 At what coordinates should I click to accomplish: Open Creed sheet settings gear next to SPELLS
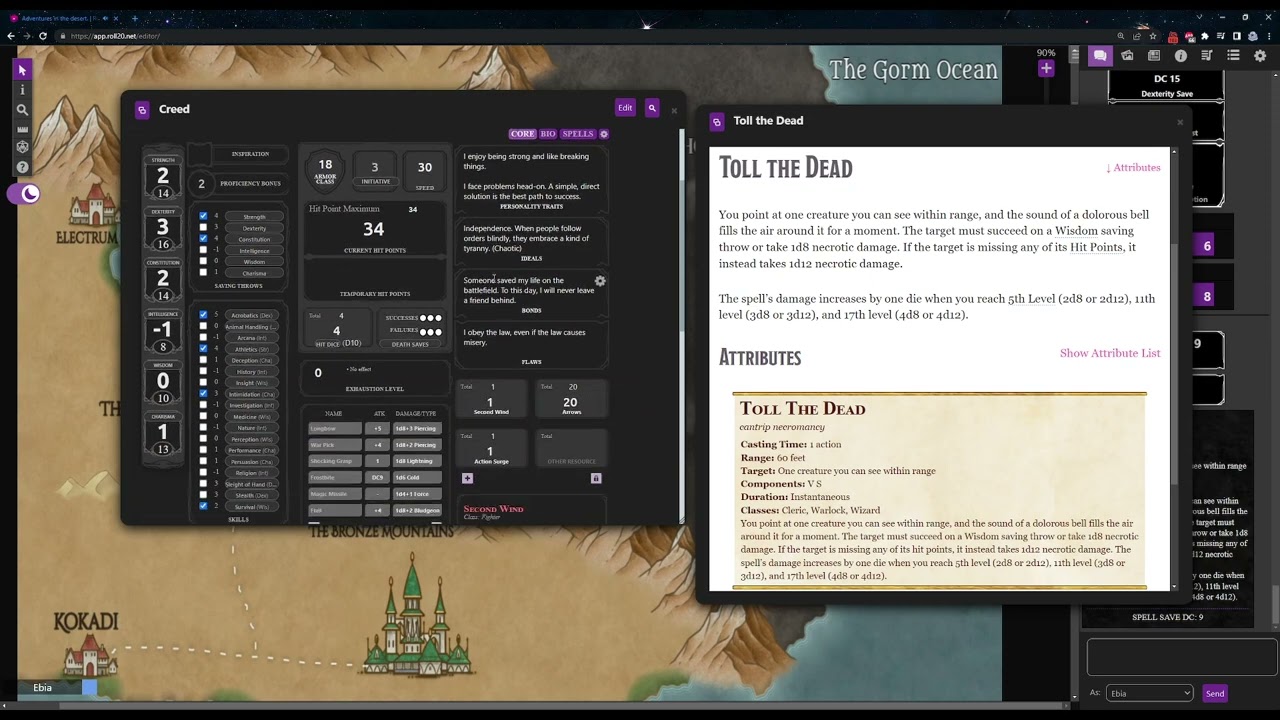[x=604, y=134]
